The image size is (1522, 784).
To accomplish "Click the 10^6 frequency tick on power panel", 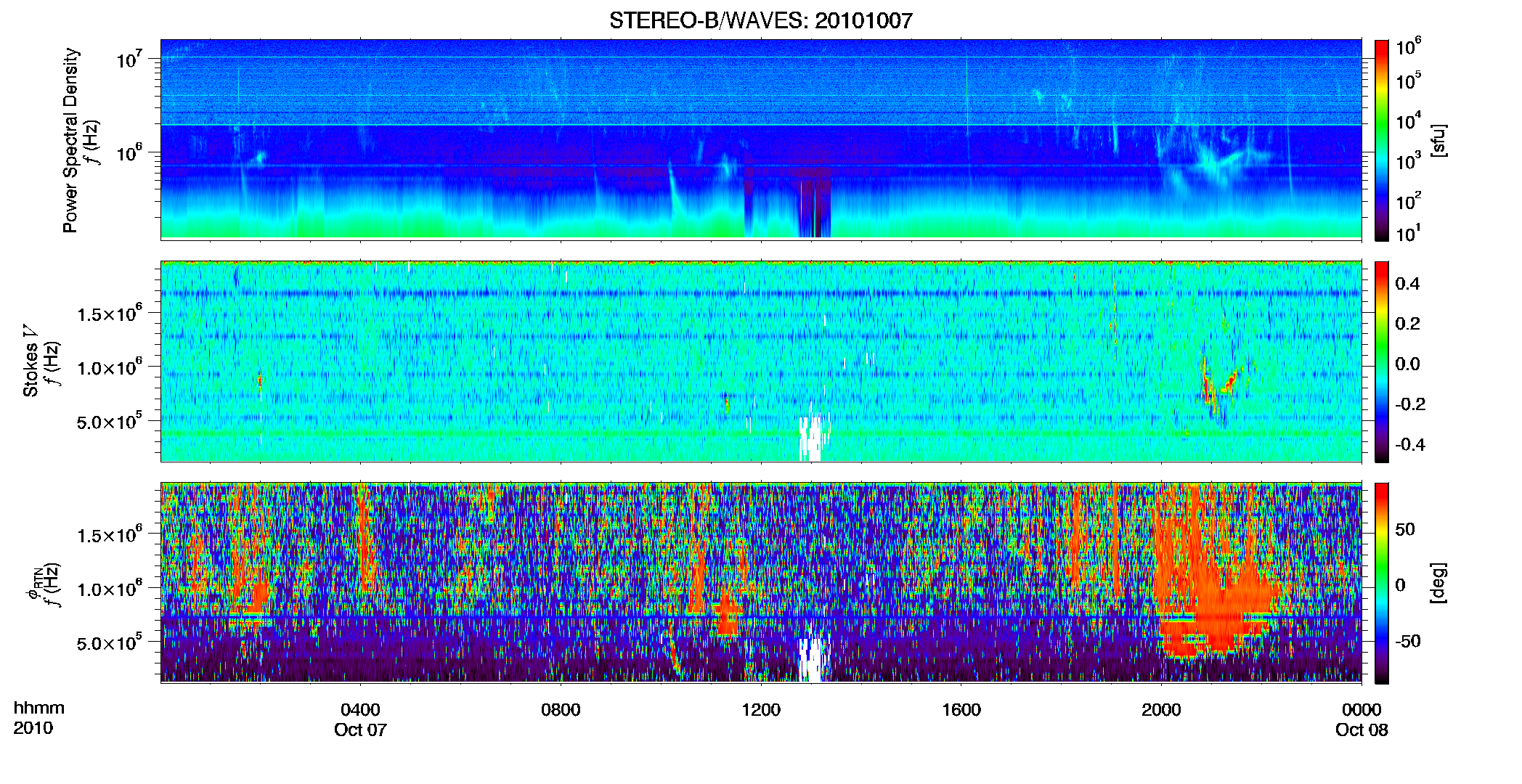I will pos(129,152).
